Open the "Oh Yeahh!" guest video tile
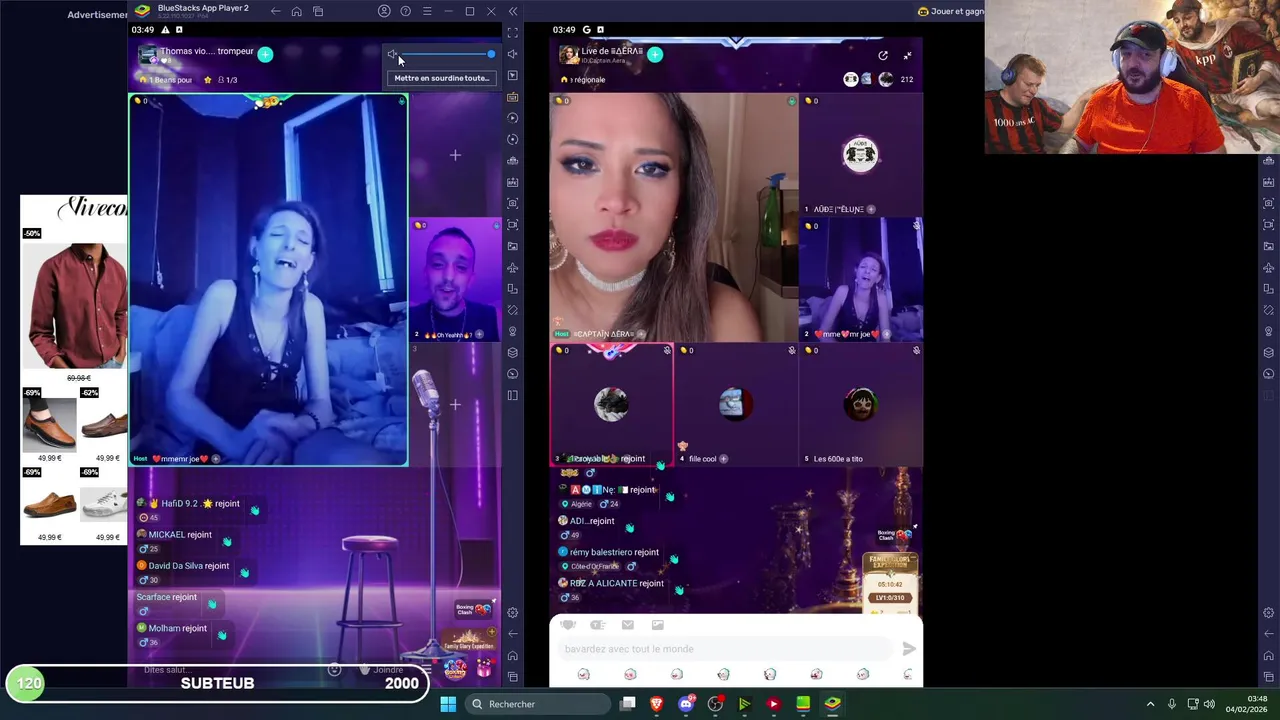 [455, 279]
